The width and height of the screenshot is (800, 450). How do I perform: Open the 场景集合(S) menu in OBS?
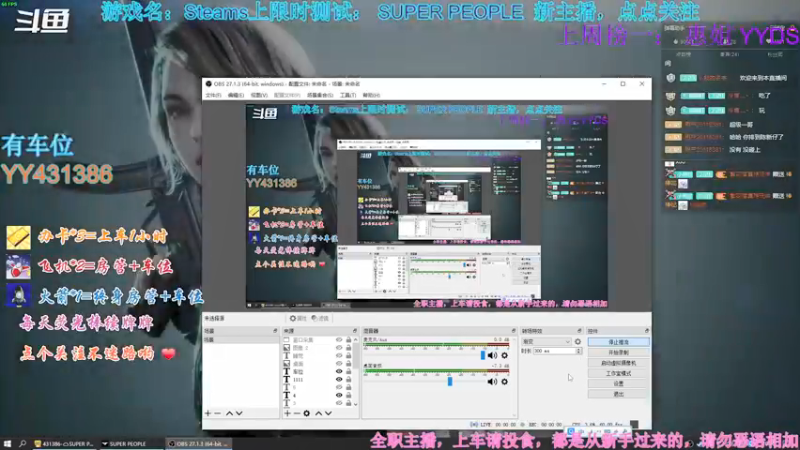(x=320, y=95)
